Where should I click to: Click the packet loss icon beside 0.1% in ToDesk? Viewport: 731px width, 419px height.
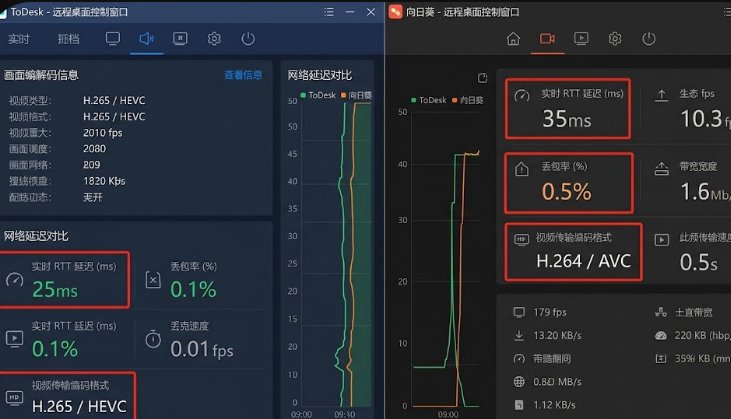point(153,280)
